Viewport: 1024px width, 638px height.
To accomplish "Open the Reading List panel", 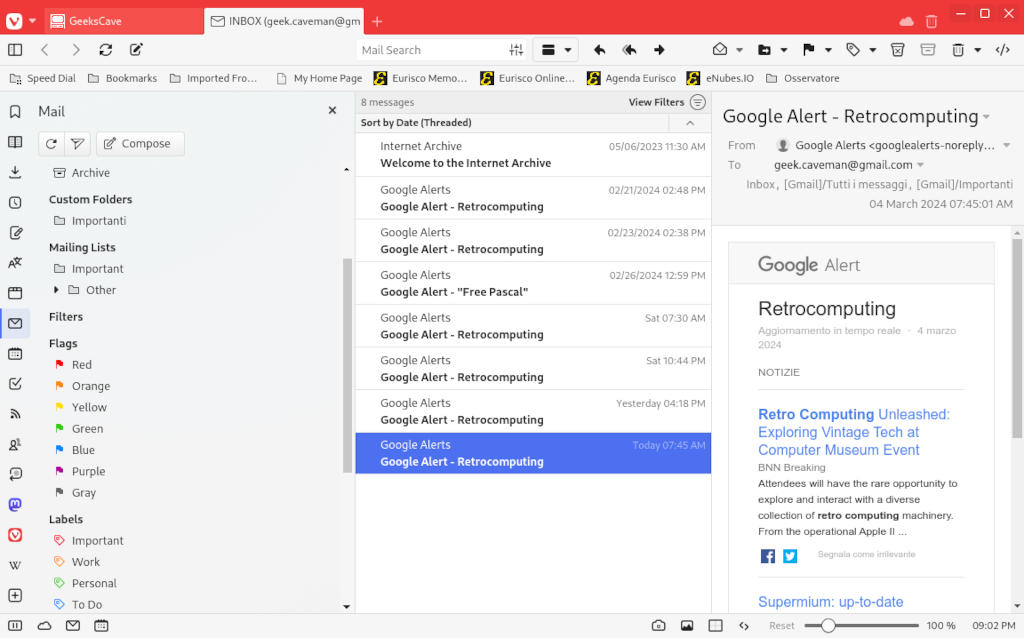I will click(x=15, y=142).
